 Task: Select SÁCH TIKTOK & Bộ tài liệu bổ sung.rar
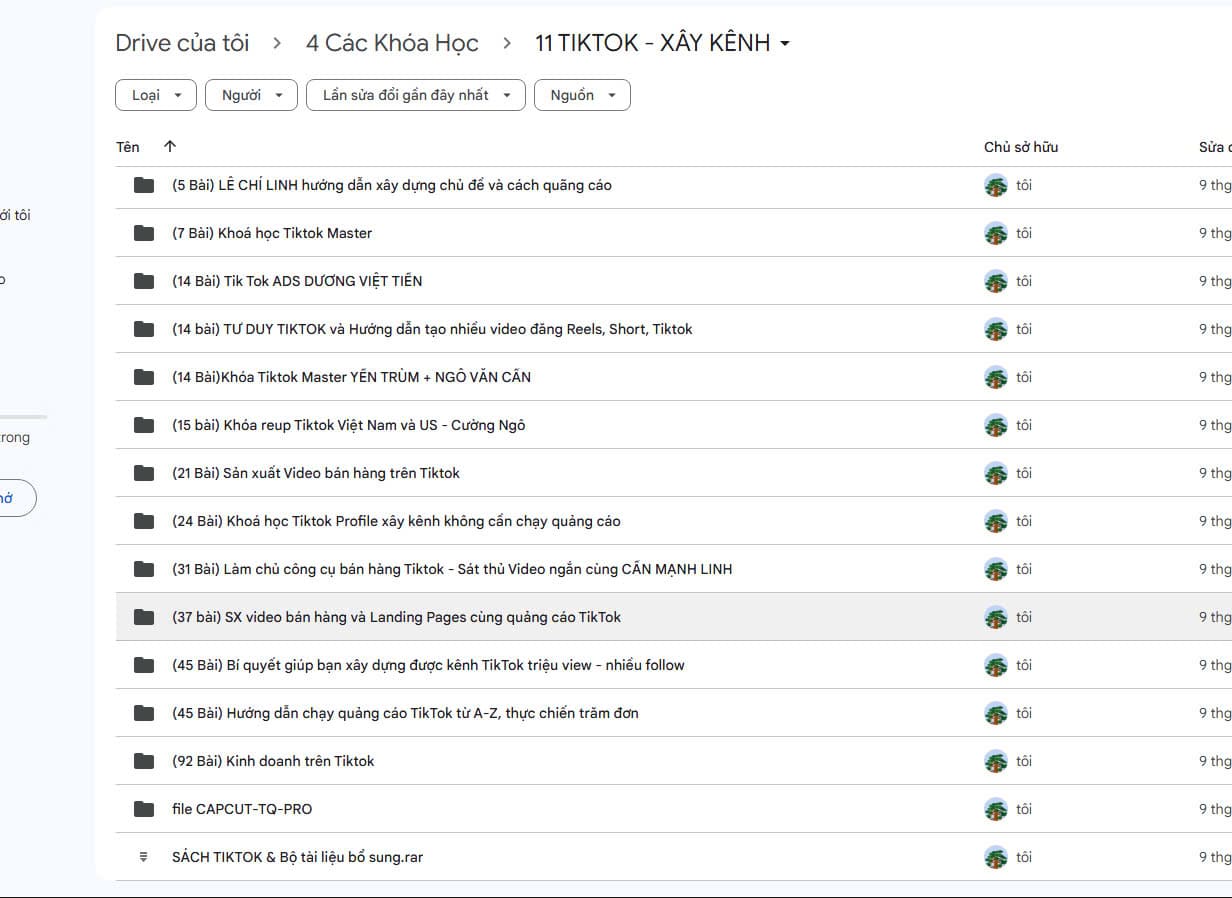pos(297,857)
